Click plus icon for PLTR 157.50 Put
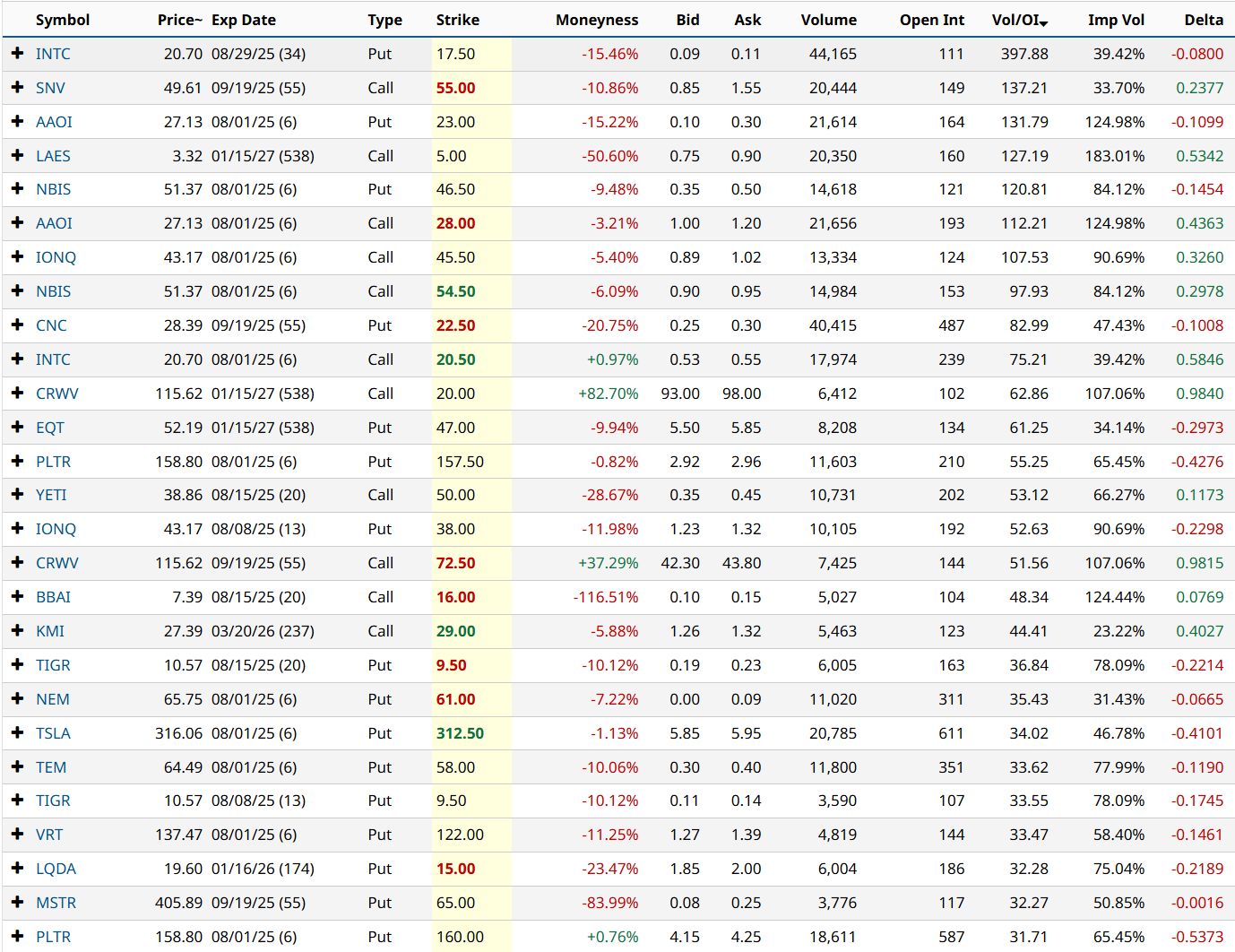 [17, 462]
